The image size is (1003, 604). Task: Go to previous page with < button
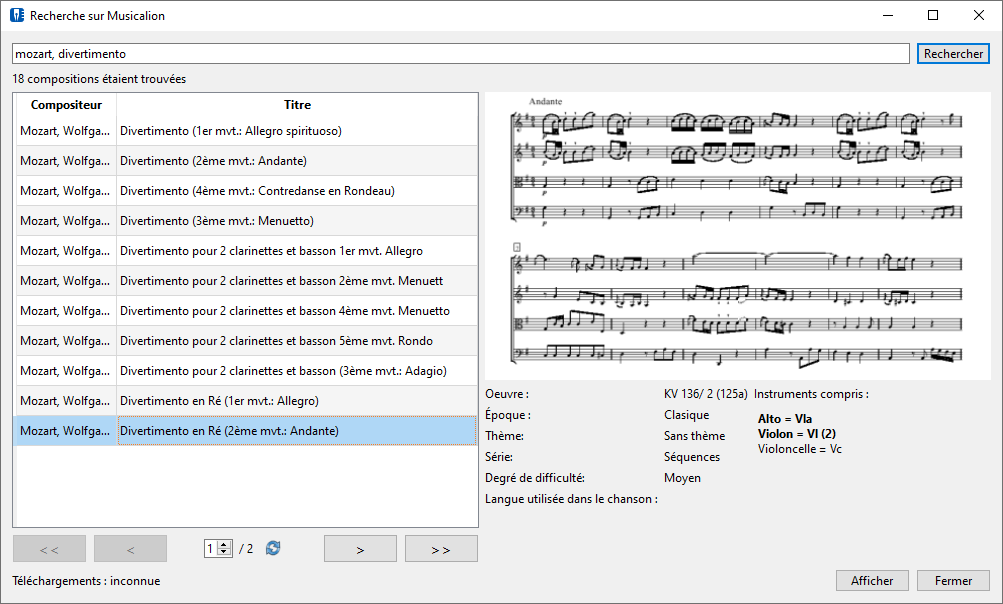(130, 549)
